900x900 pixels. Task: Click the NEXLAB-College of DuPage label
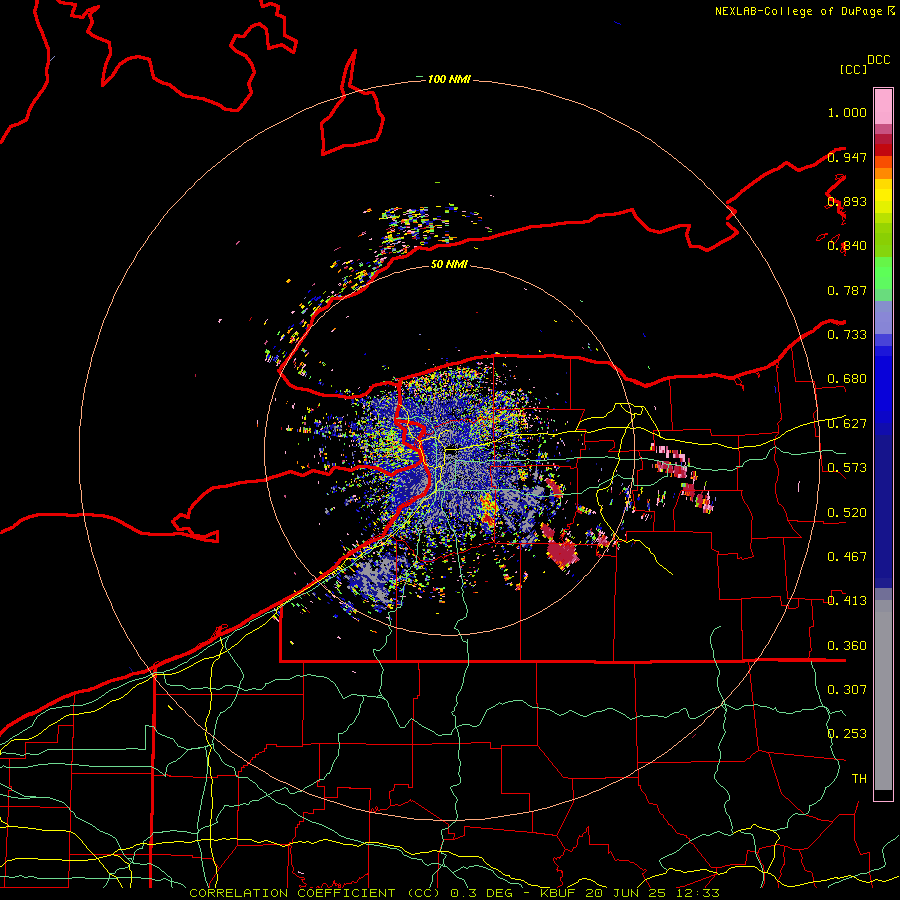[x=804, y=11]
